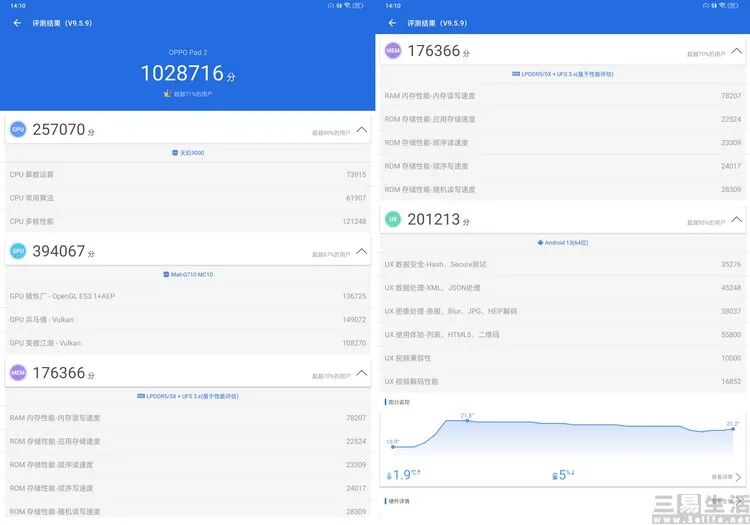Click the 21.8° peak point on the temperature chart

click(467, 420)
